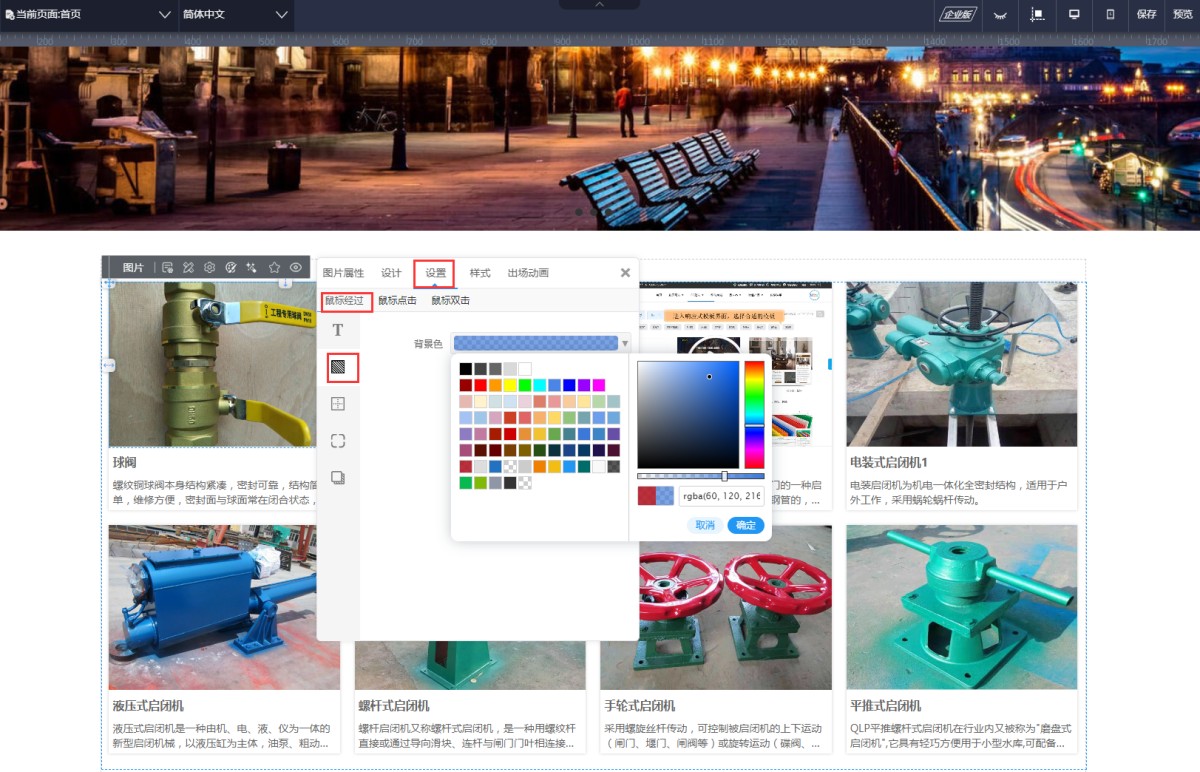
Task: Pick the white swatch in top palette row
Action: click(525, 369)
